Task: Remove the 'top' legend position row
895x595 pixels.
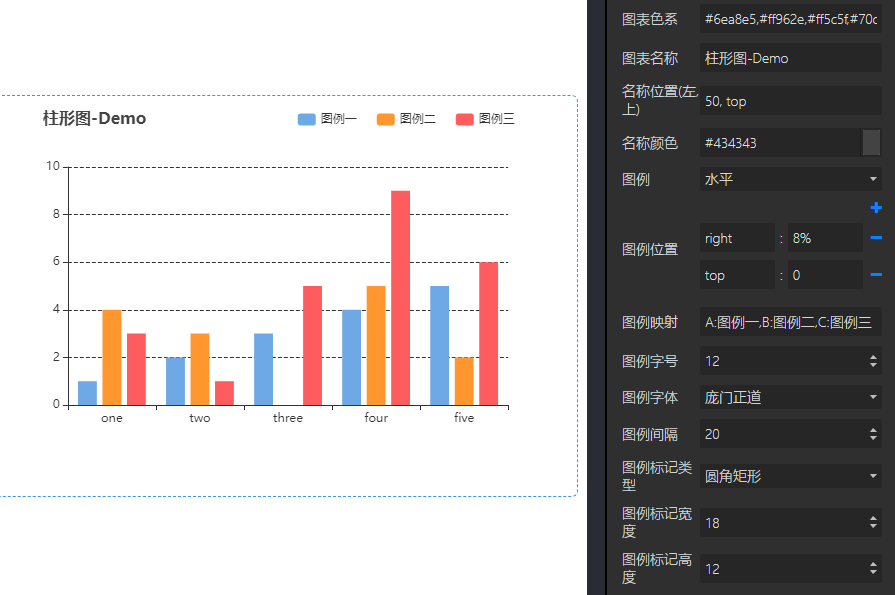Action: [876, 275]
